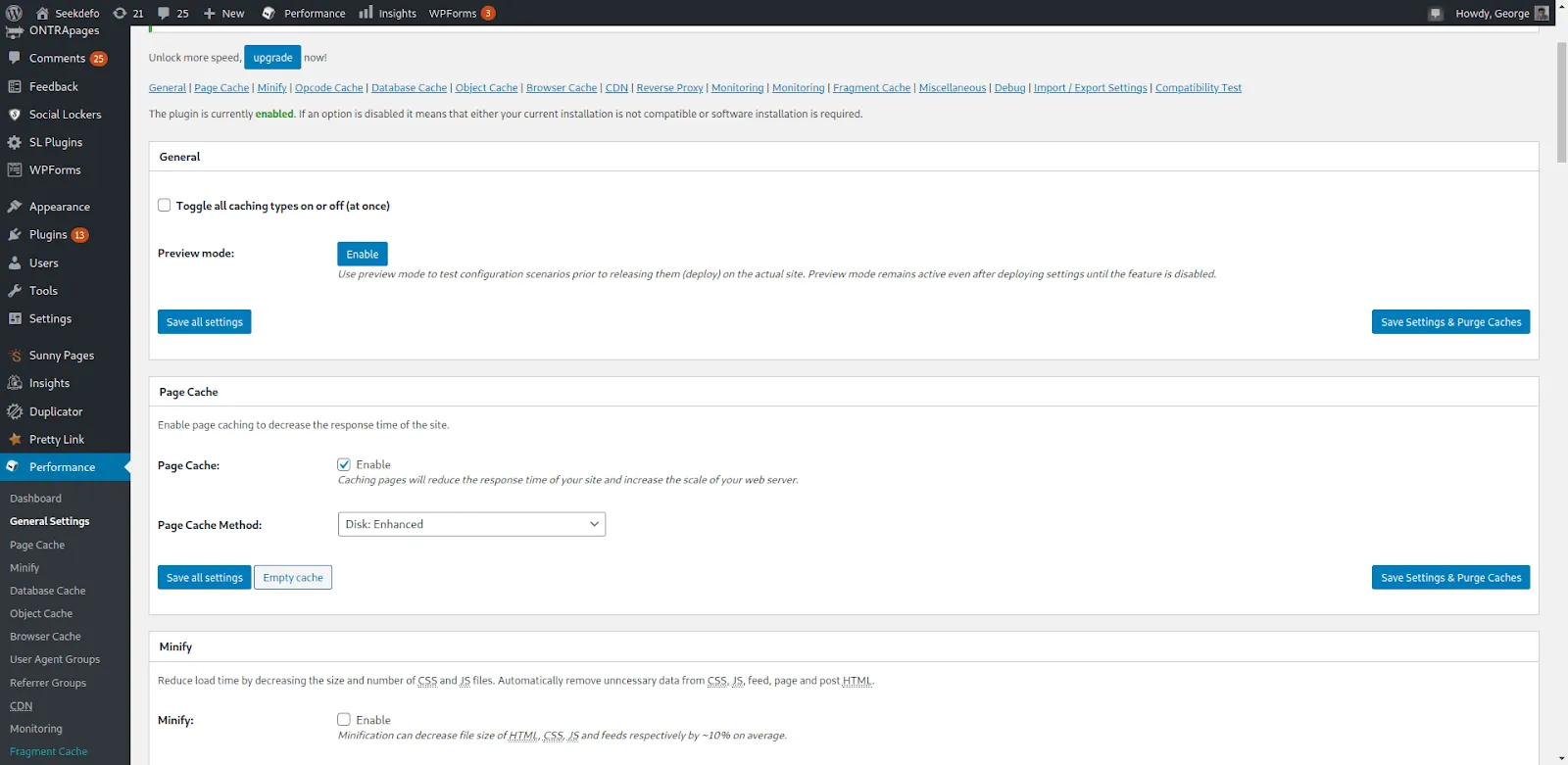The image size is (1568, 765).
Task: Open updates icon showing 21
Action: point(120,13)
